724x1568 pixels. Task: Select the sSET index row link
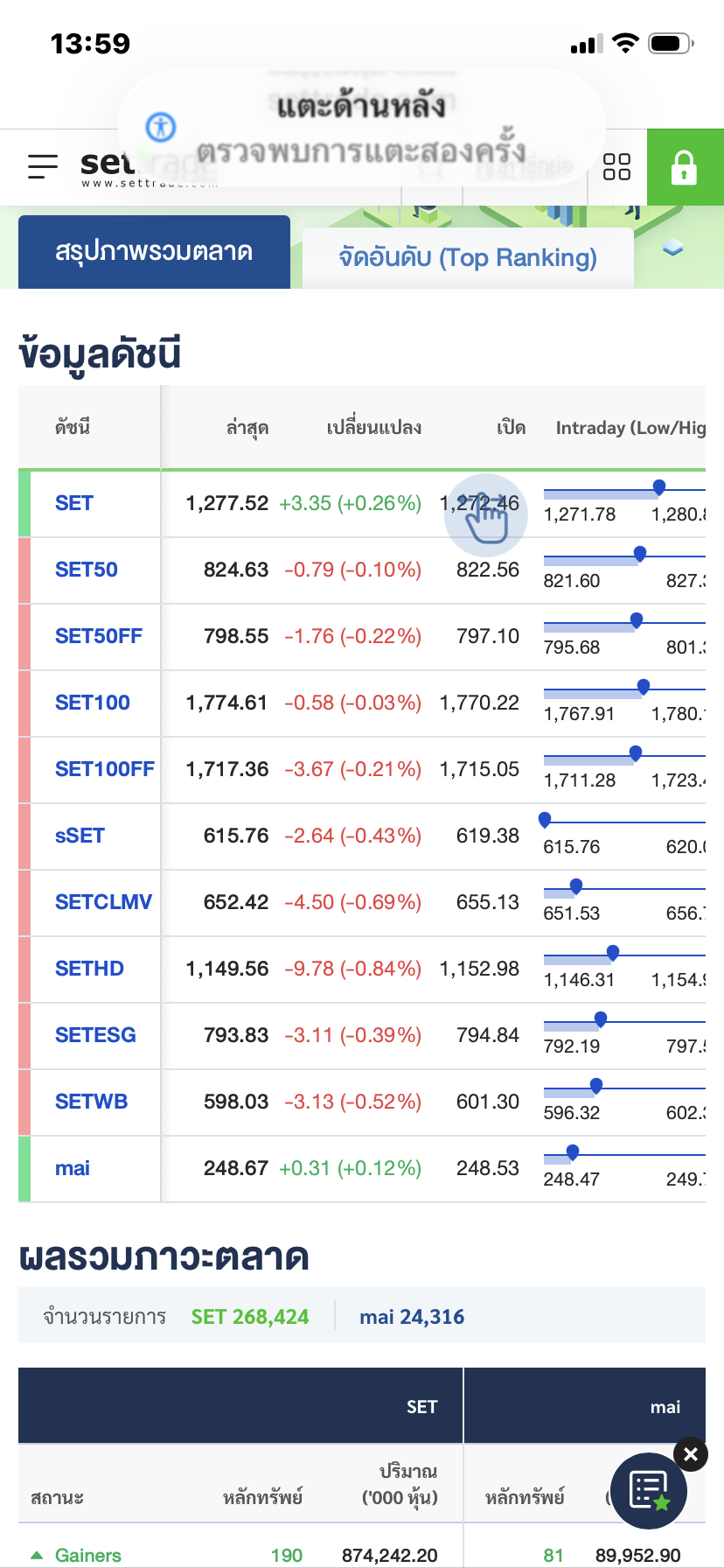(x=80, y=836)
